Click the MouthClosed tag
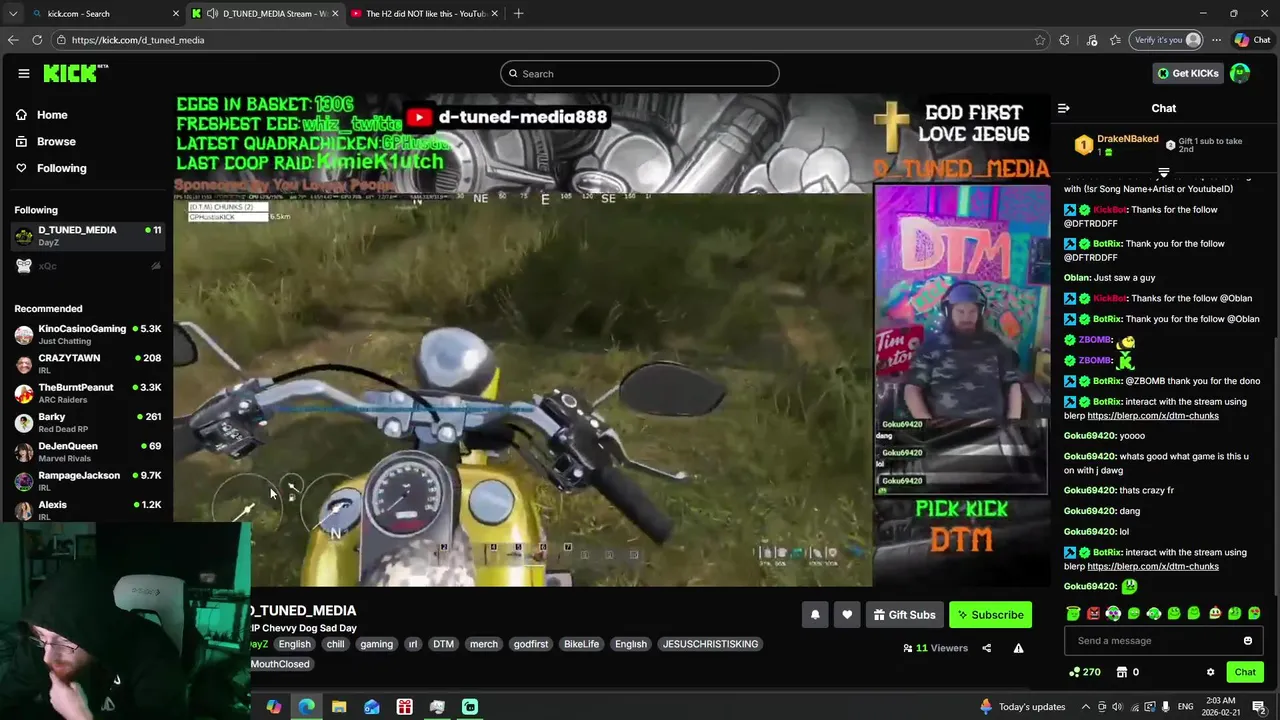The width and height of the screenshot is (1280, 720). coord(280,664)
